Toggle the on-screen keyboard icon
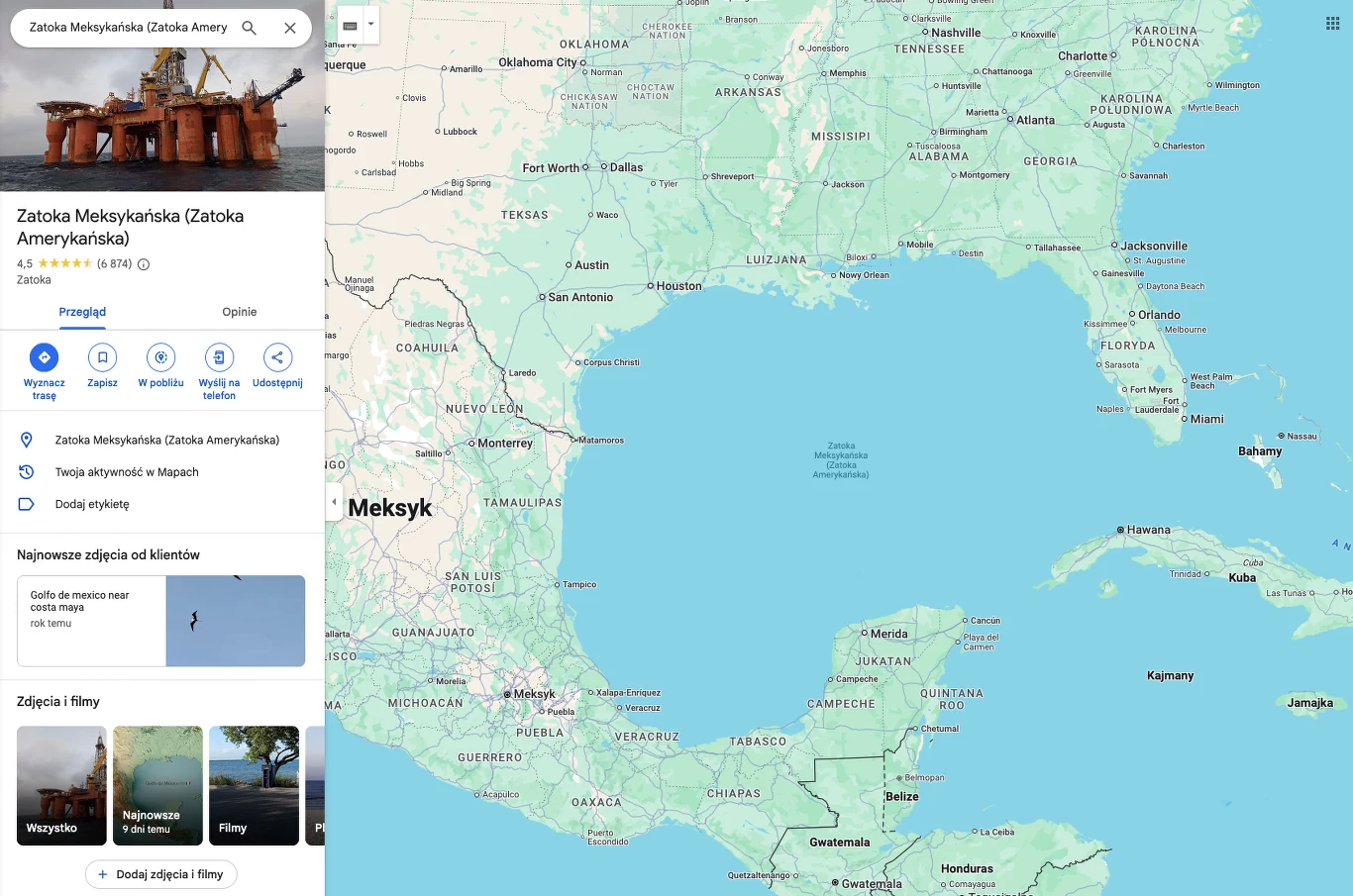Viewport: 1353px width, 896px height. point(350,26)
